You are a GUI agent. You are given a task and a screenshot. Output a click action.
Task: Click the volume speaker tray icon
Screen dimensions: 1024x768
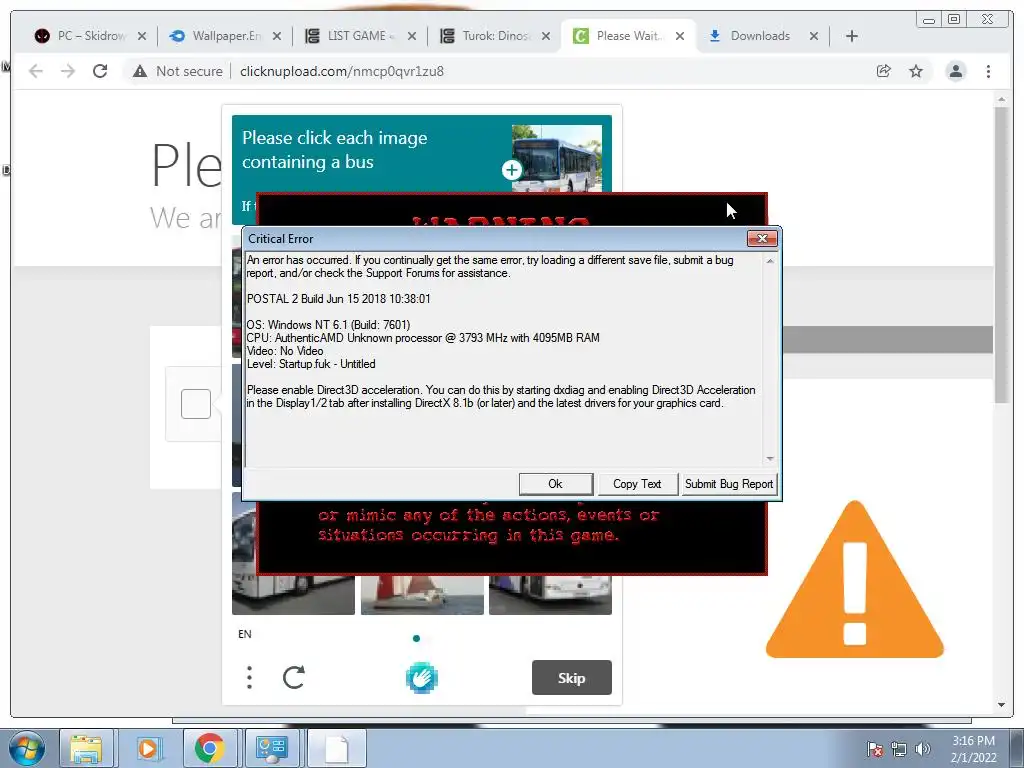tap(923, 749)
